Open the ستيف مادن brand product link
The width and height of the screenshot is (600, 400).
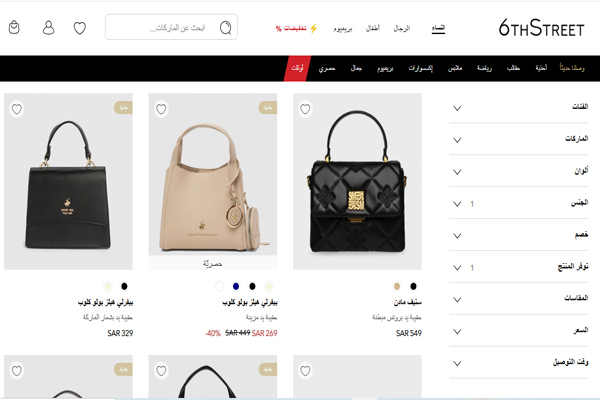coord(408,302)
